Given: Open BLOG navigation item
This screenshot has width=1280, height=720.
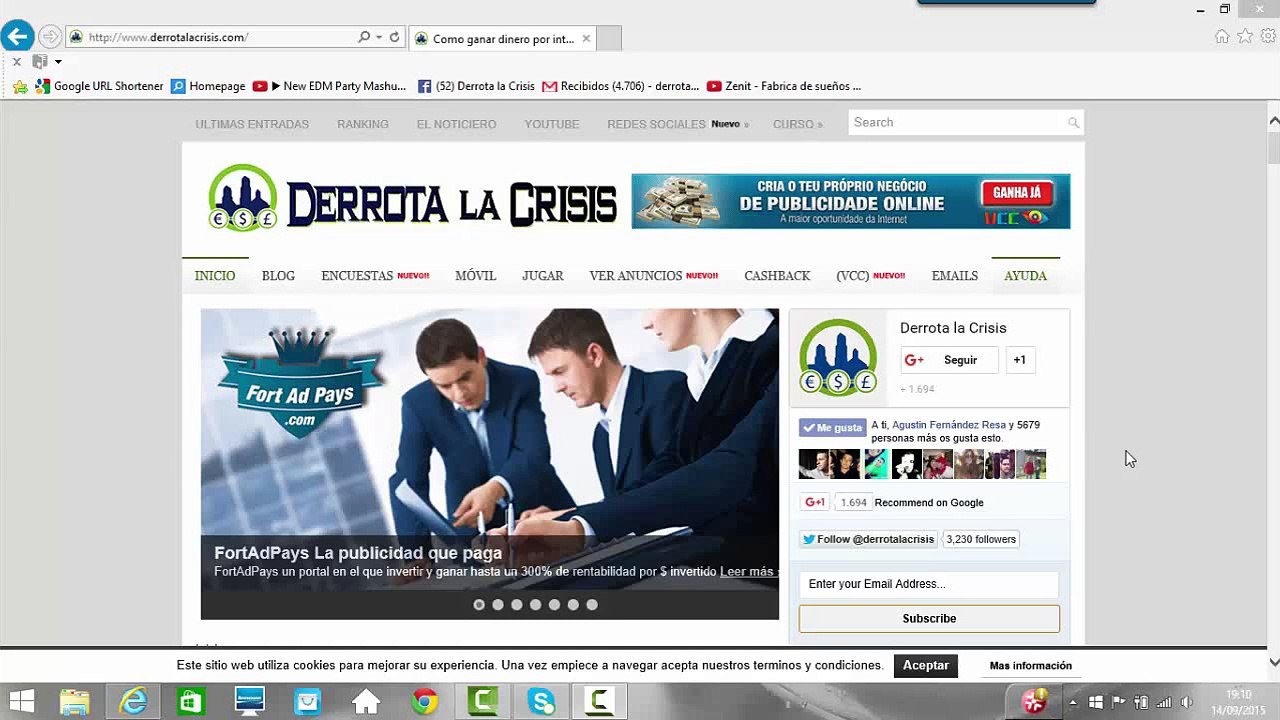Looking at the screenshot, I should click(x=278, y=275).
